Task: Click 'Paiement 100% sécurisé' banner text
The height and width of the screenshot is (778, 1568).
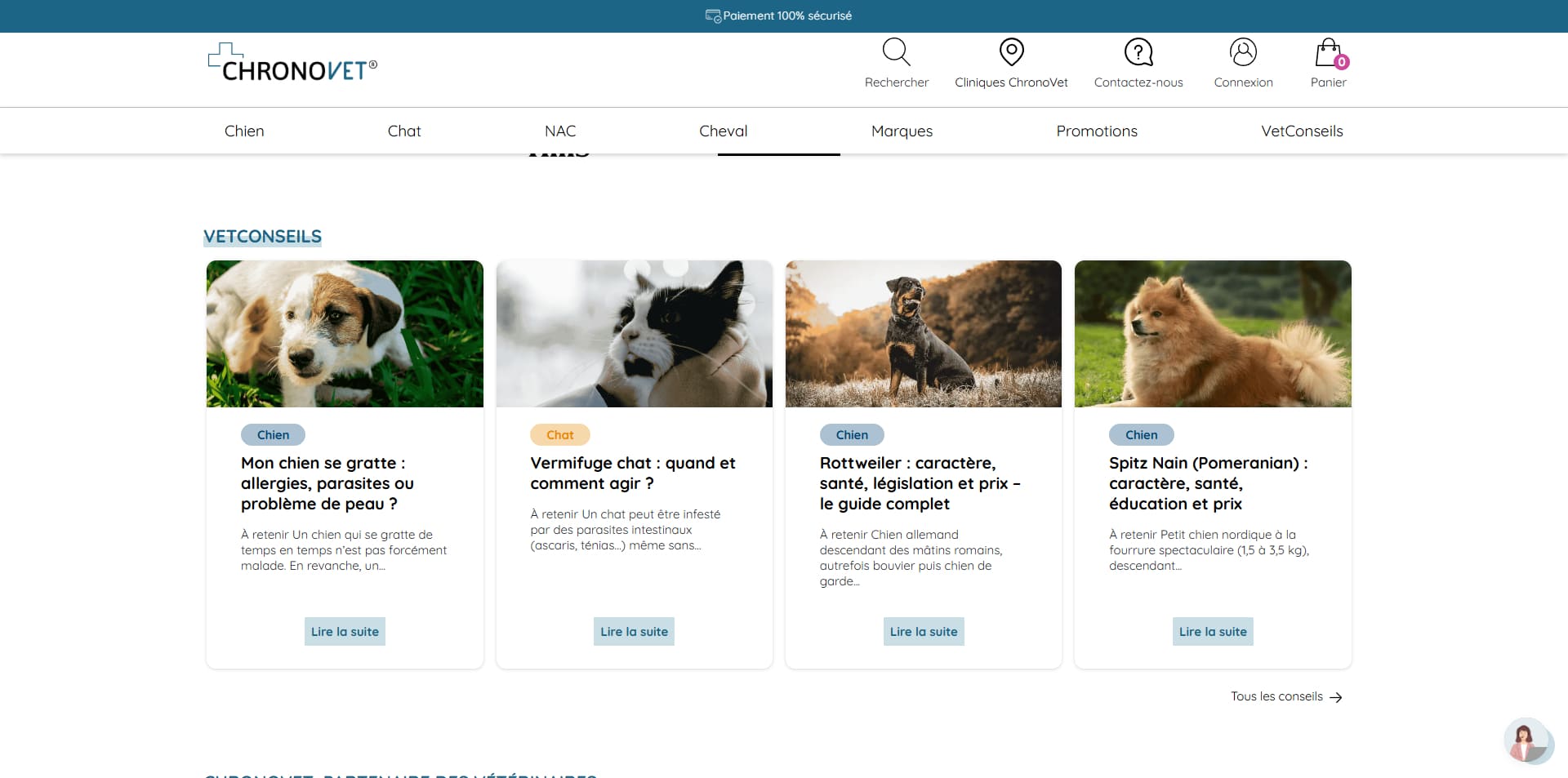Action: pos(787,16)
